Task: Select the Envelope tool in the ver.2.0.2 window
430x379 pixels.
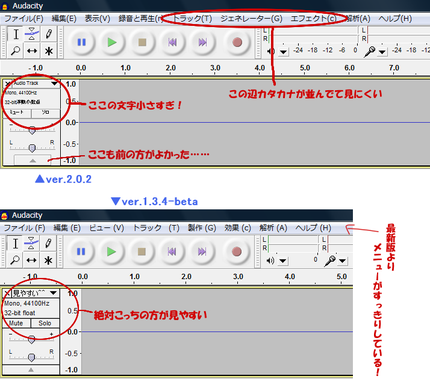Action: click(x=32, y=34)
